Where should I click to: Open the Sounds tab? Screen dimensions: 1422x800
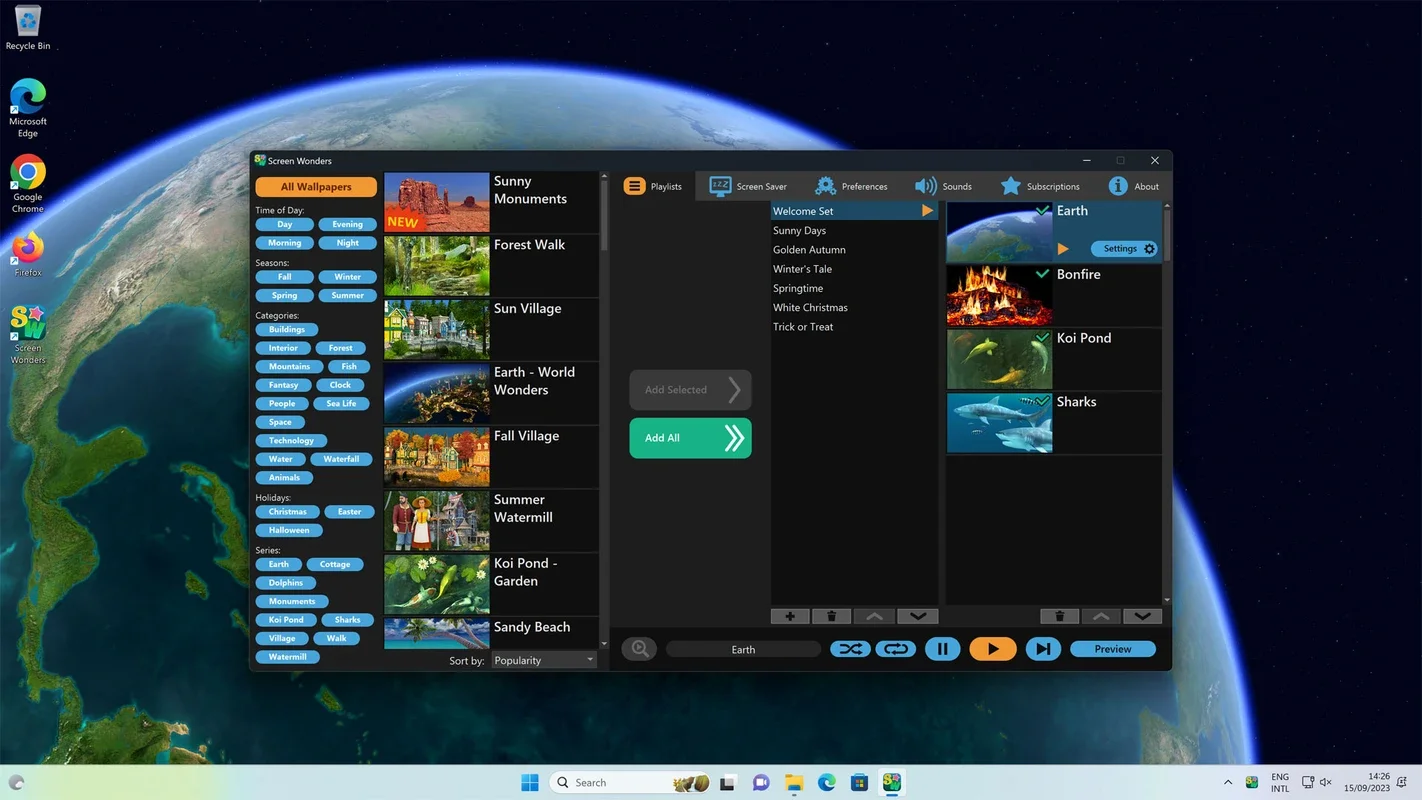pyautogui.click(x=943, y=186)
